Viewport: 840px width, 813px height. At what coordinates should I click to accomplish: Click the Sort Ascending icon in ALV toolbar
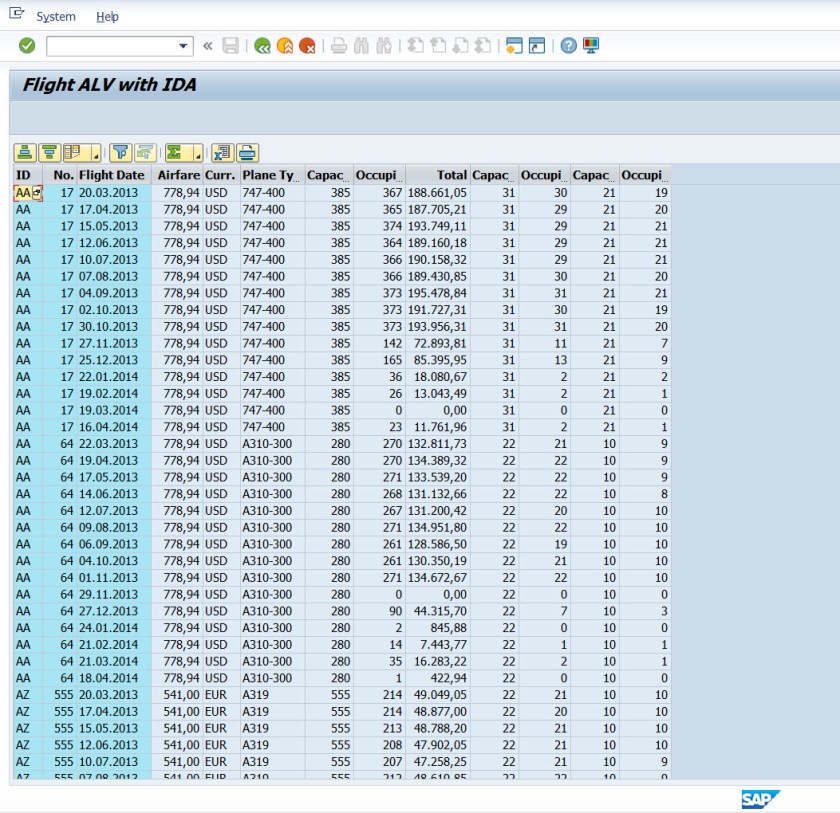(x=25, y=153)
